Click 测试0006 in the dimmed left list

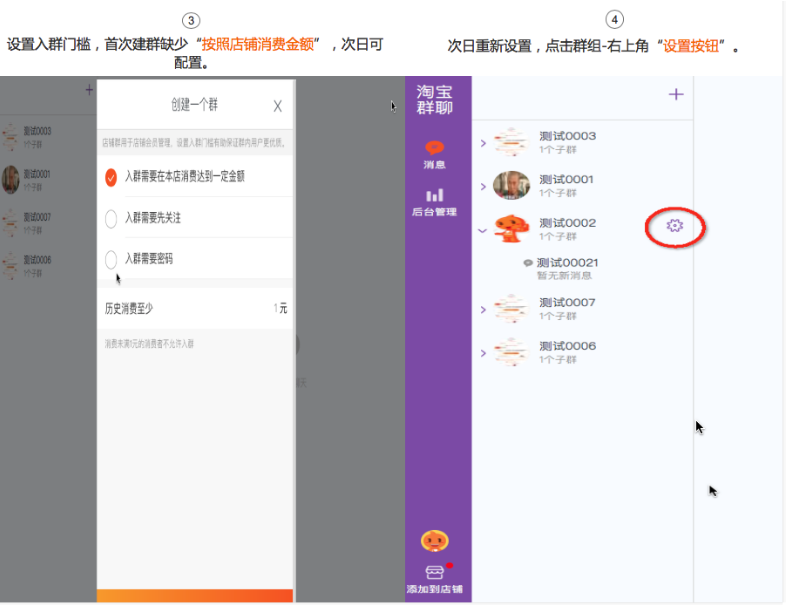38,260
